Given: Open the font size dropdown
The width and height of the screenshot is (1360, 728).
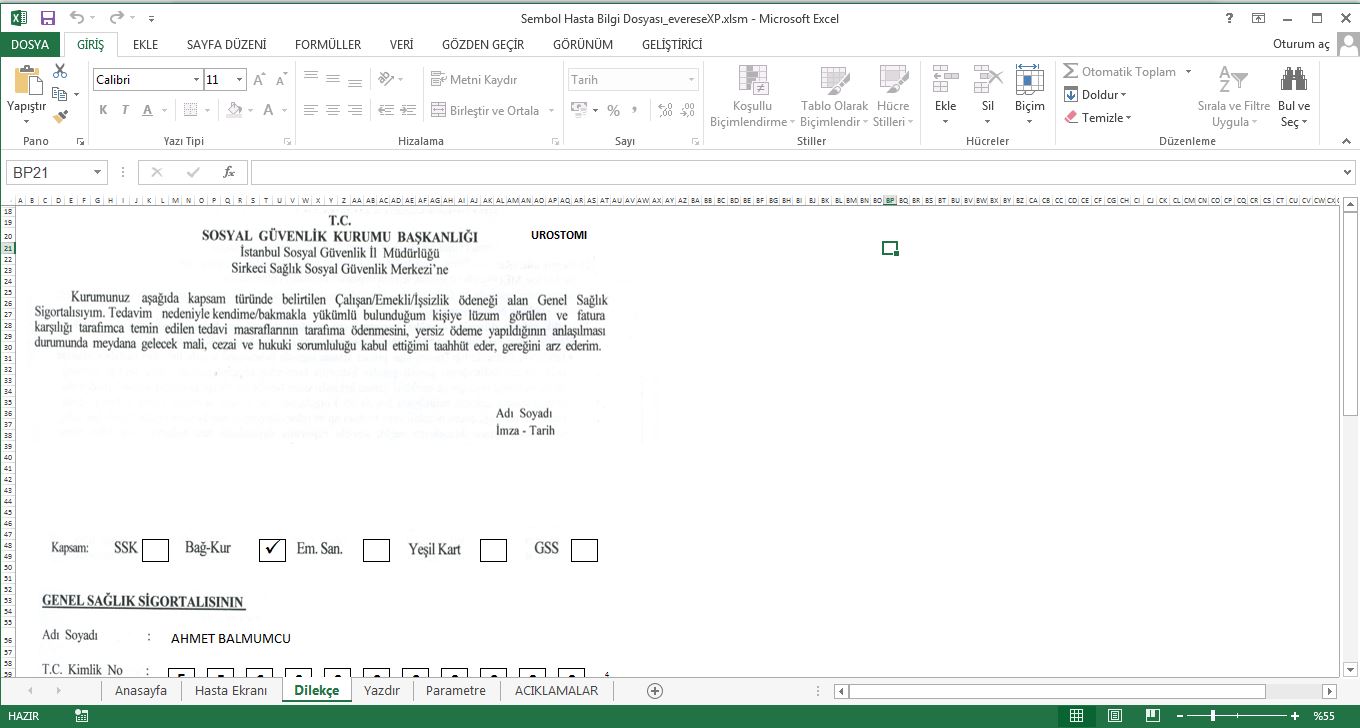Looking at the screenshot, I should click(239, 79).
